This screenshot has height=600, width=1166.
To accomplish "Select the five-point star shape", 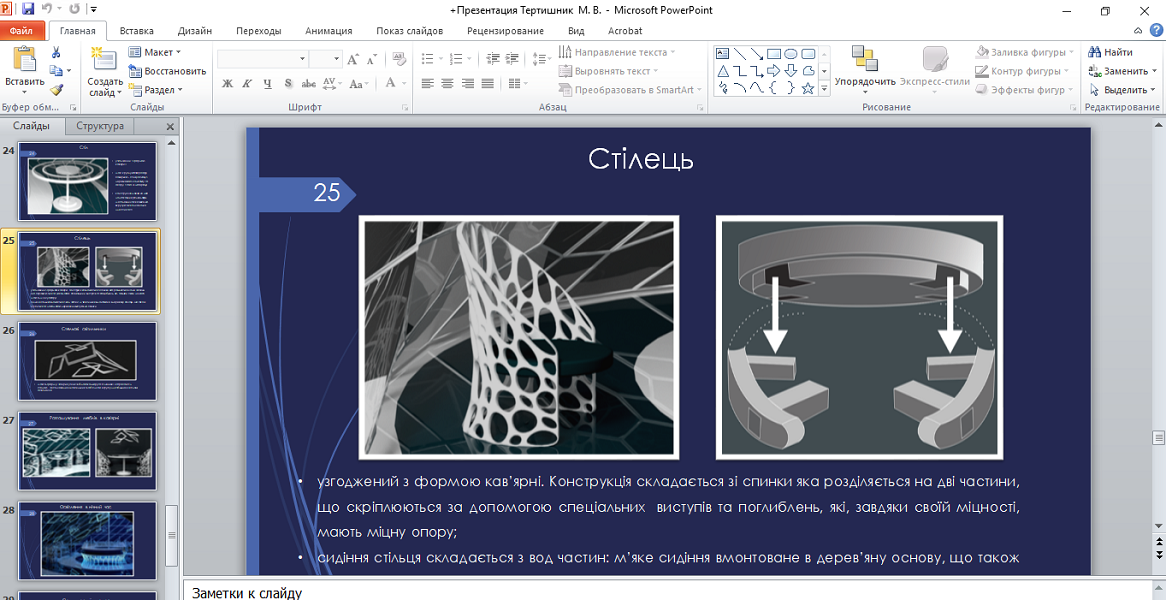I will tap(808, 88).
